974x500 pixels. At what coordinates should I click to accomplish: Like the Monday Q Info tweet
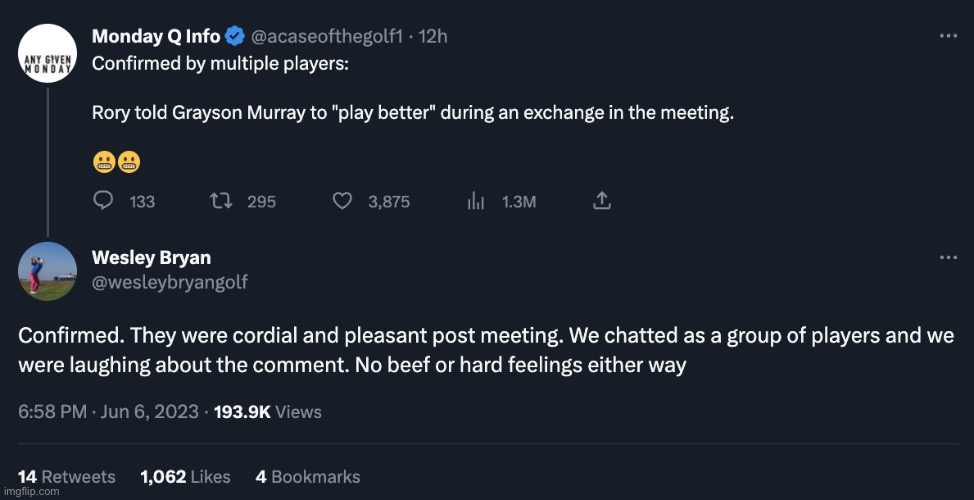(342, 201)
